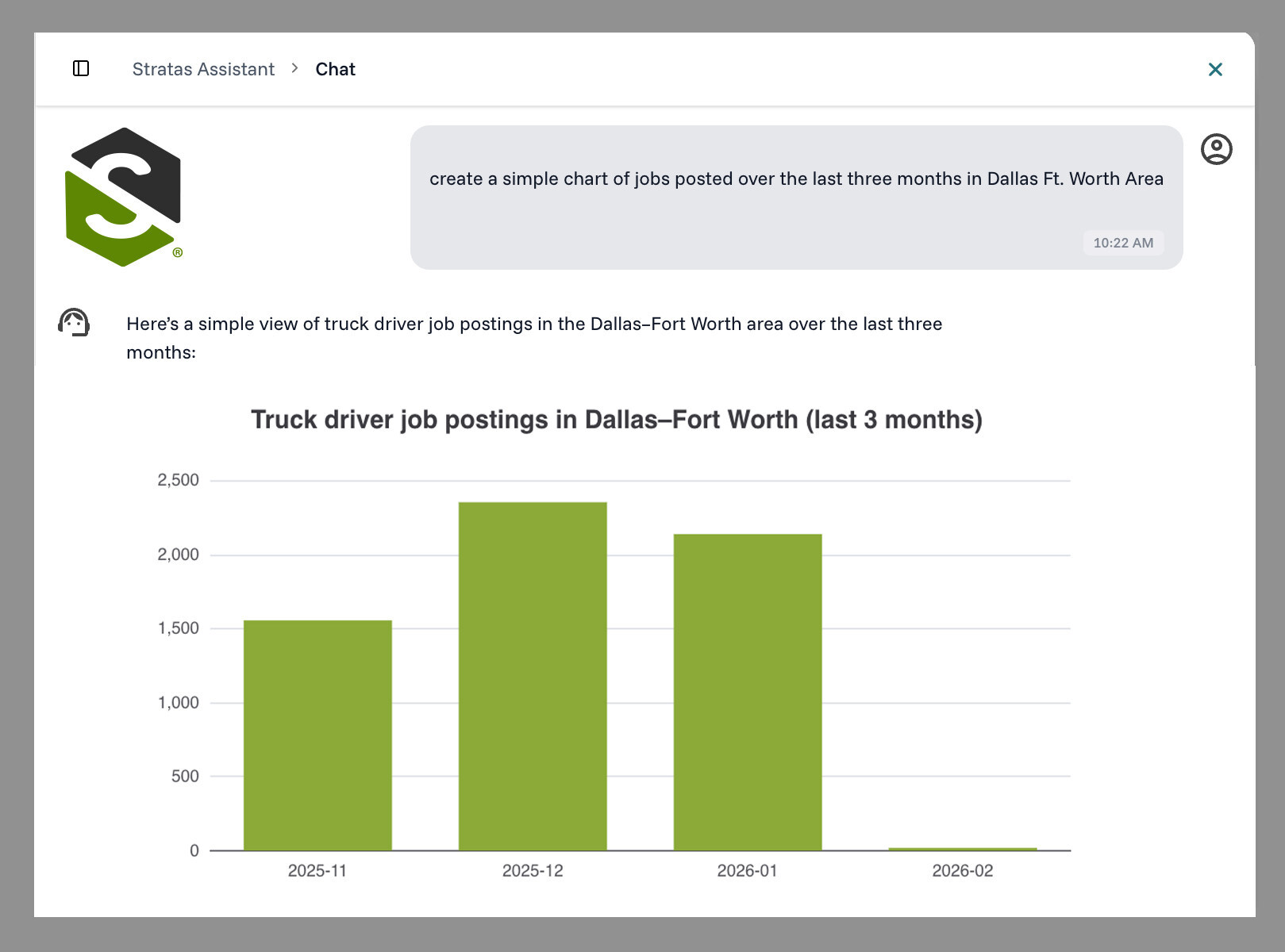The width and height of the screenshot is (1285, 952).
Task: Click the tiny 2026-02 bar
Action: click(962, 849)
